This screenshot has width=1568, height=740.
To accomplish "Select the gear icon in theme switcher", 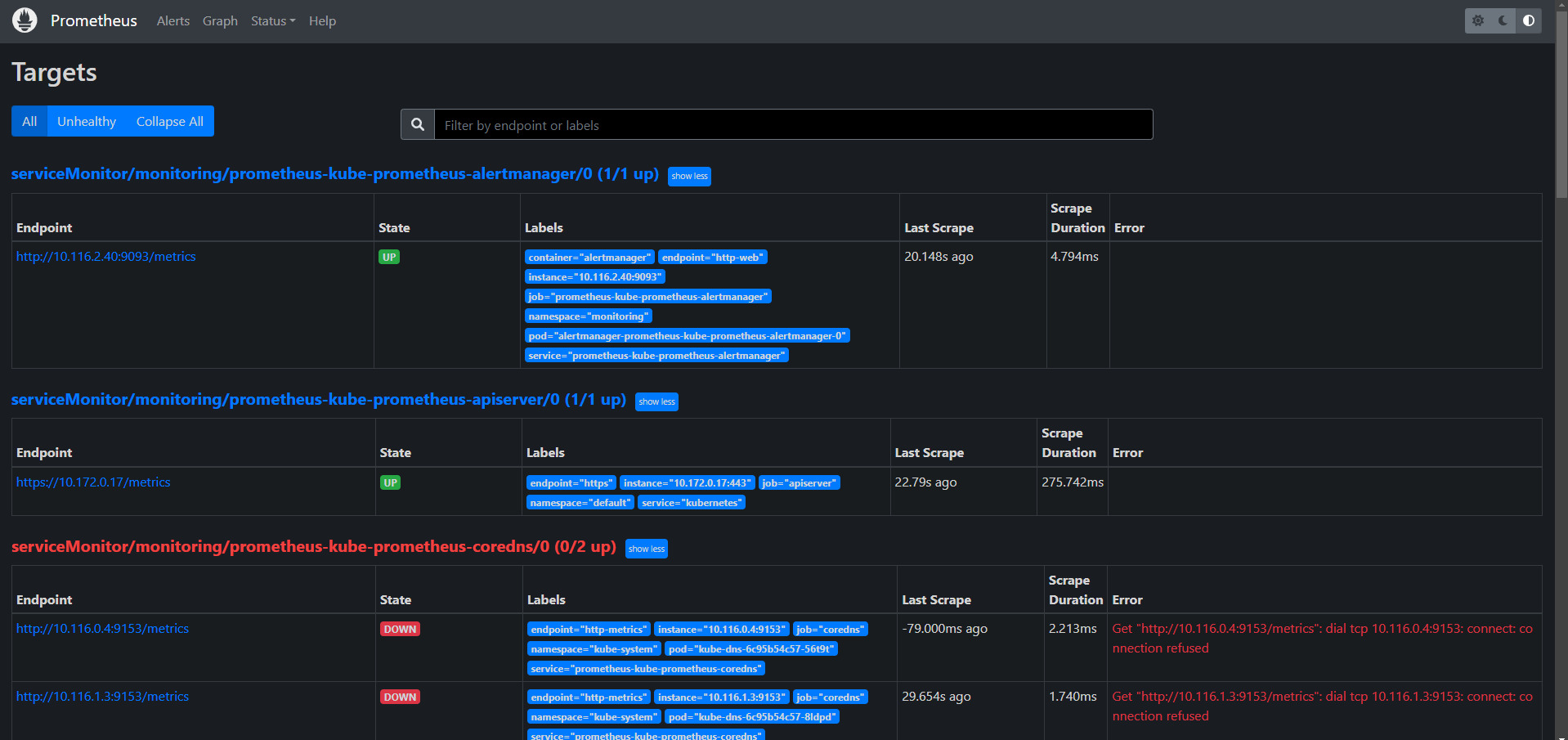I will [x=1477, y=20].
